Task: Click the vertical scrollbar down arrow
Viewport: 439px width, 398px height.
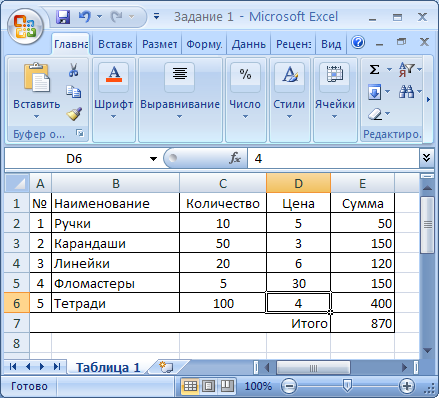Action: tap(427, 350)
